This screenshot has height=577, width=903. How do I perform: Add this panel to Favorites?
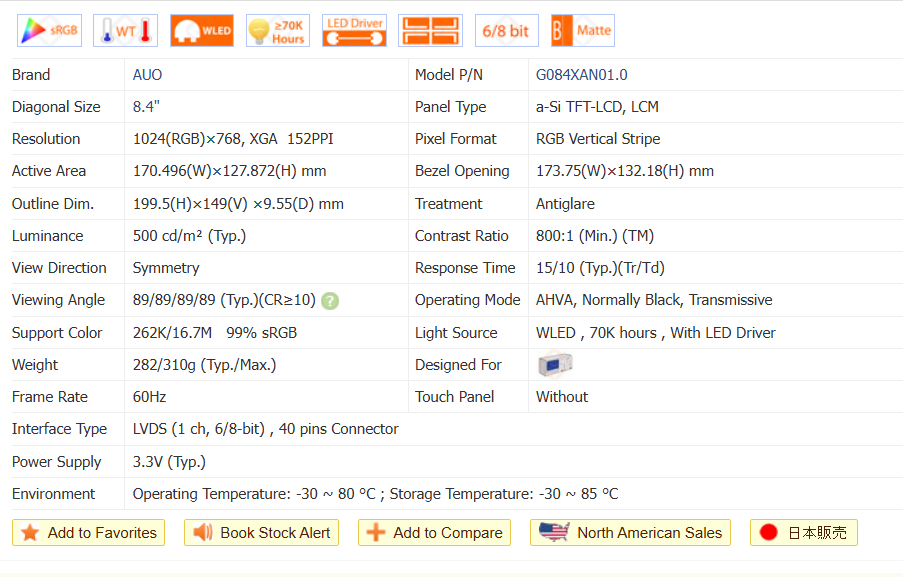point(89,533)
